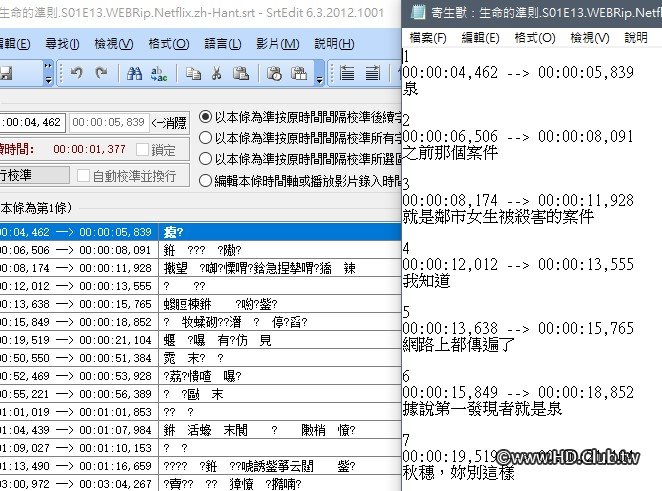
Task: Open Notepad 說明 menu
Action: pyautogui.click(x=636, y=38)
